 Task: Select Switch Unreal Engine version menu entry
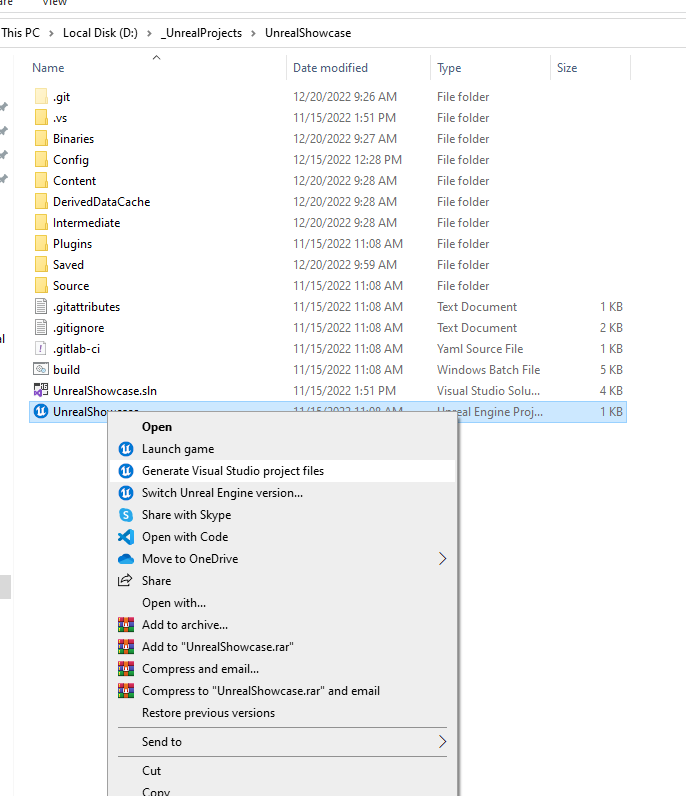pos(222,493)
